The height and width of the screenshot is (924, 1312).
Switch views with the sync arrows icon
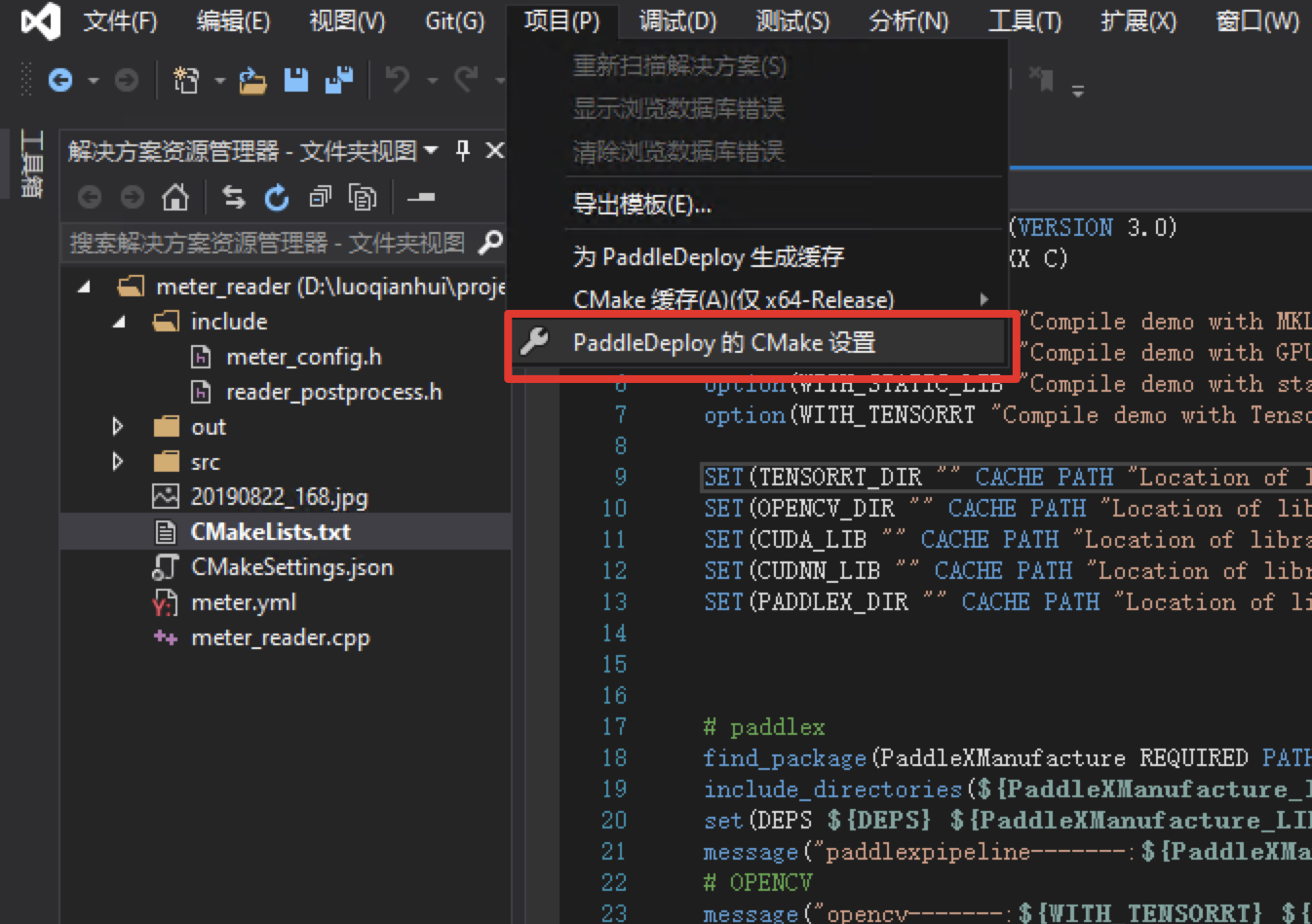pos(234,198)
